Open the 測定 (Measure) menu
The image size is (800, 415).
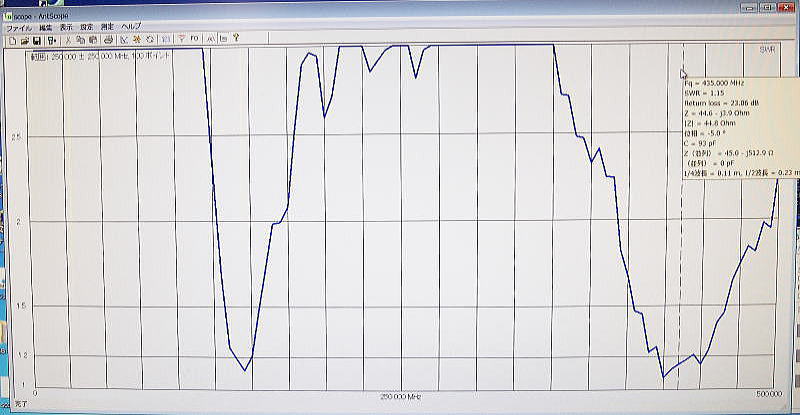107,27
